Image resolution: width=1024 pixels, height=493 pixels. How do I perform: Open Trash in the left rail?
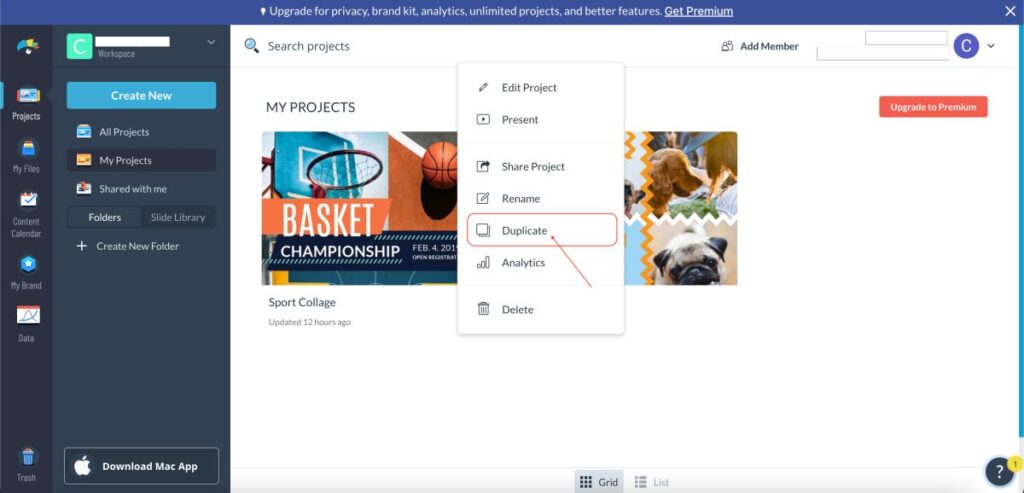click(27, 464)
